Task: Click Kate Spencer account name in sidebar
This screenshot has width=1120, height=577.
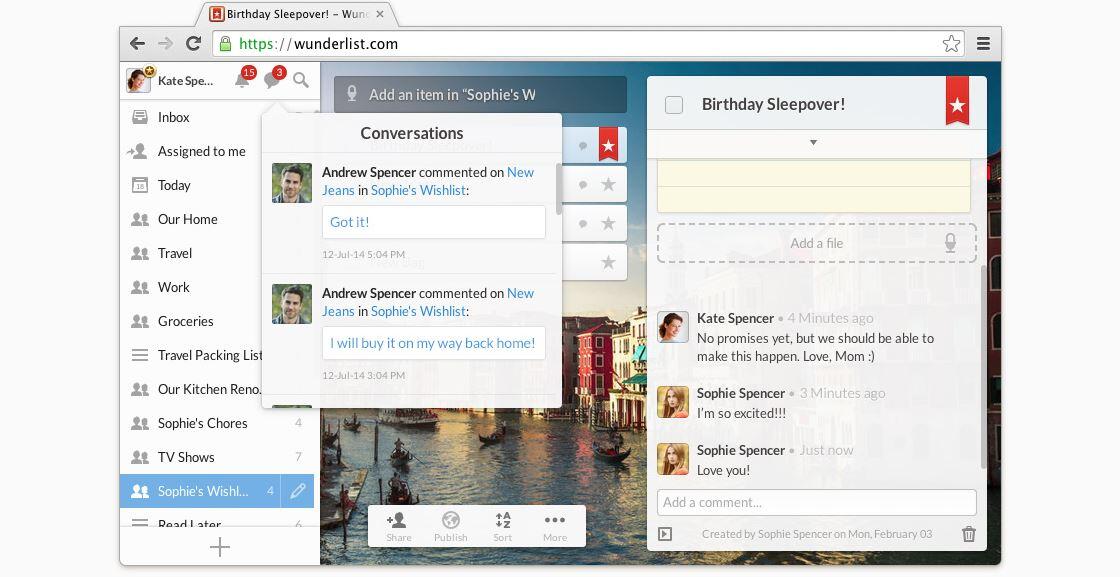Action: pyautogui.click(x=185, y=81)
